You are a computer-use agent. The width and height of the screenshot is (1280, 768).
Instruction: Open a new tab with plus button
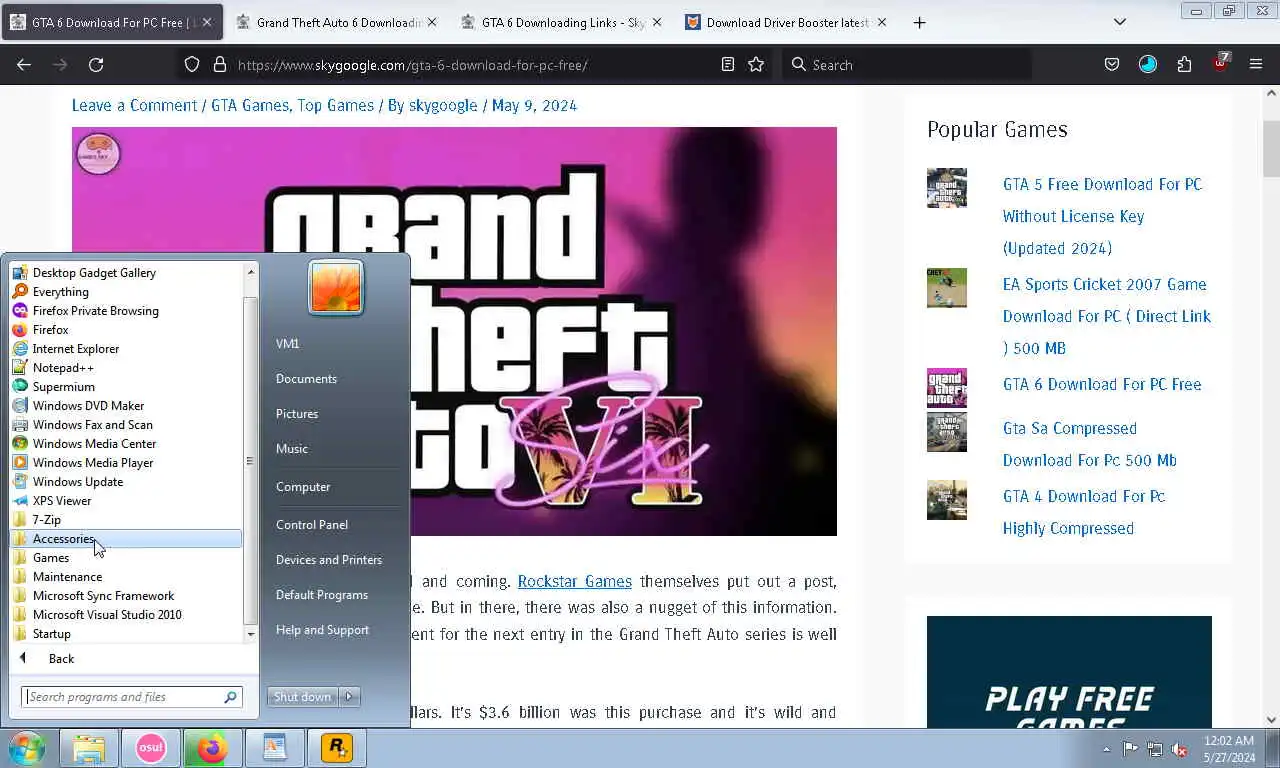(919, 22)
